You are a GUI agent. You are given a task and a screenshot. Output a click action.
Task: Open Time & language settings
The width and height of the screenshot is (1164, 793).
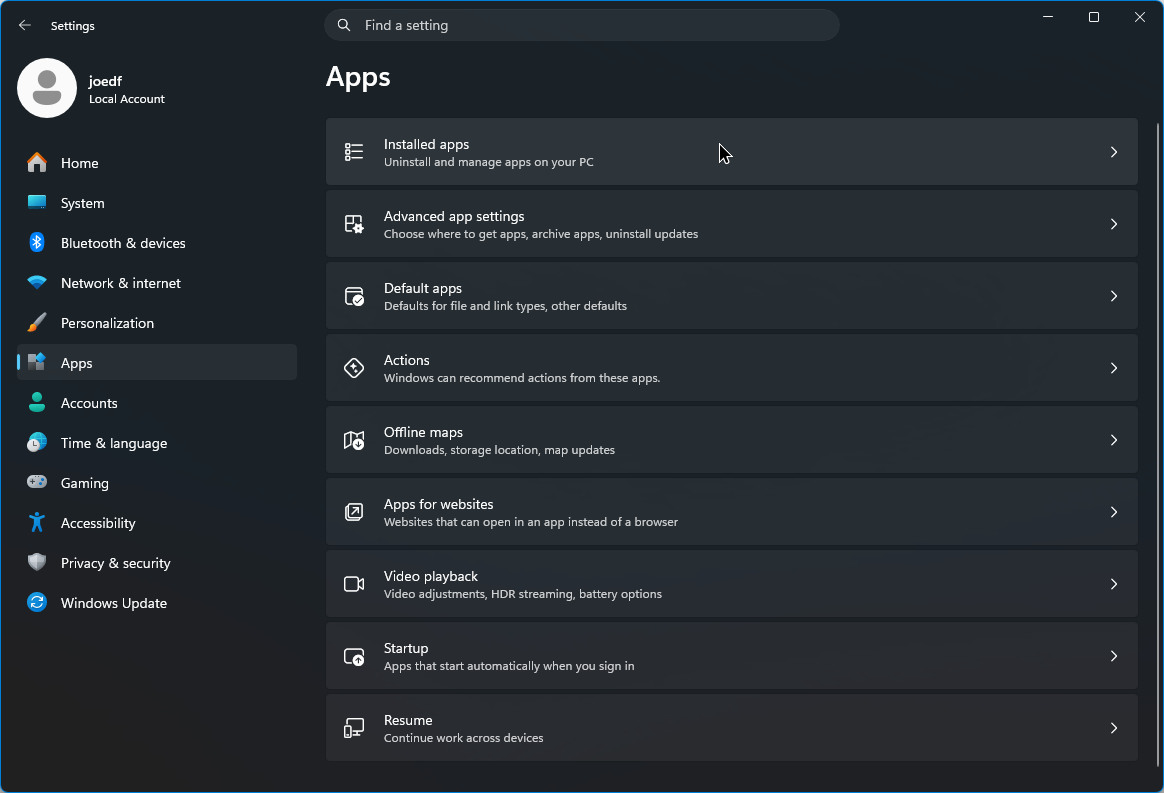157,443
